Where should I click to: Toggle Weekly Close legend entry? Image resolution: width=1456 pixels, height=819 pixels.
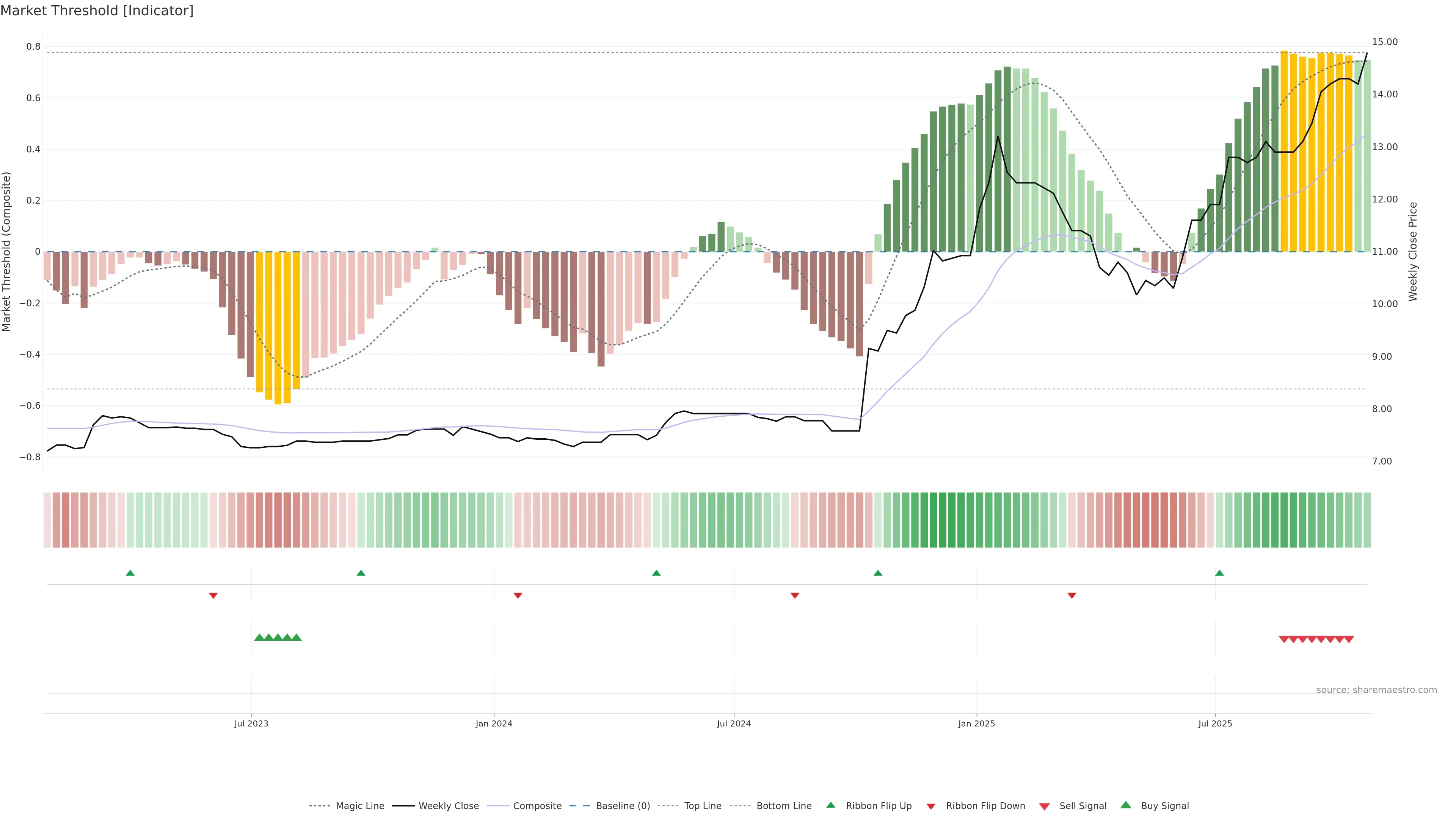[x=448, y=806]
